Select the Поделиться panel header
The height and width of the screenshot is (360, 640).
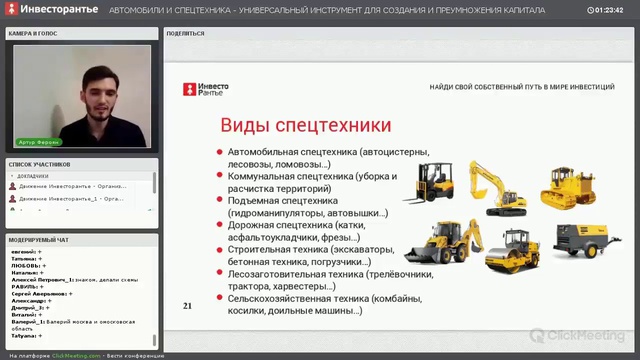(x=399, y=33)
